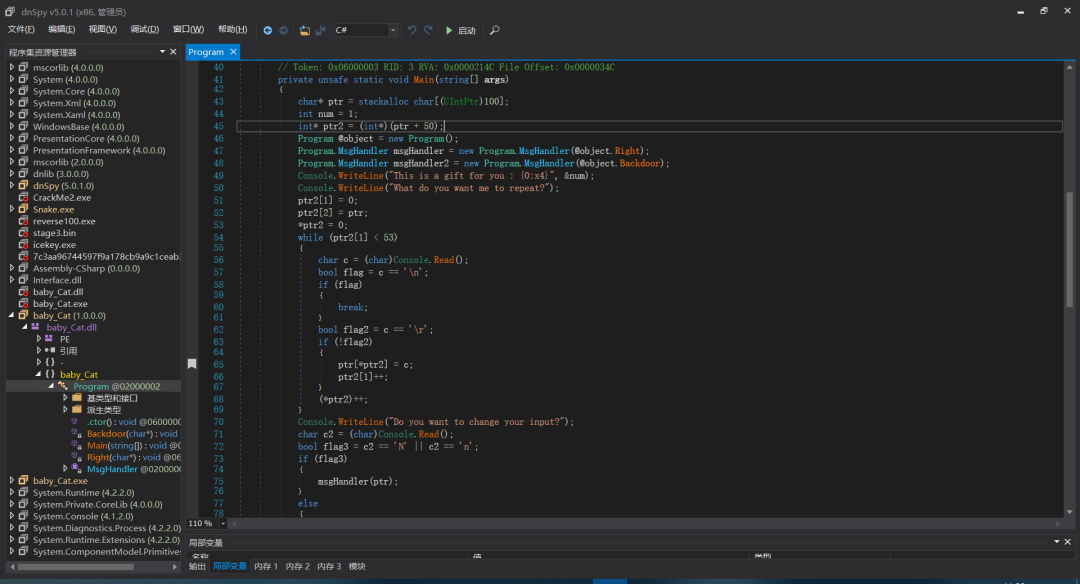This screenshot has width=1080, height=584.
Task: Switch to the 内存 1 tab
Action: (265, 566)
